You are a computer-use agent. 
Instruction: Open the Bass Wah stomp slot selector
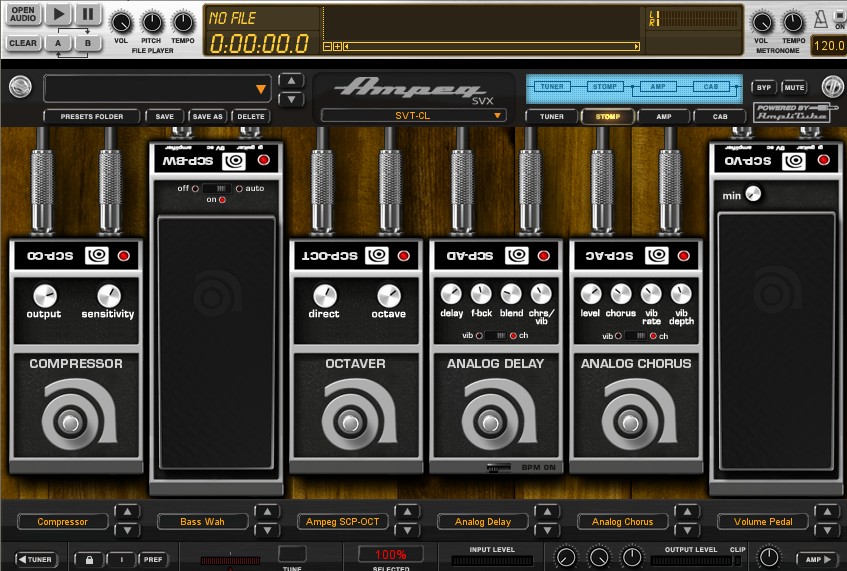click(202, 522)
